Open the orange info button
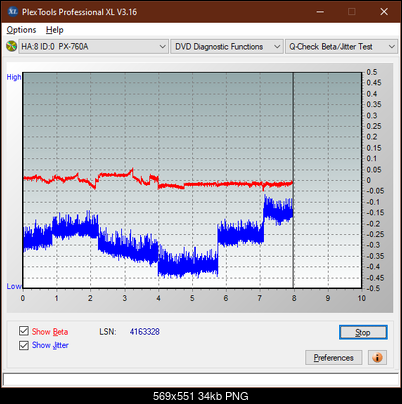 click(x=377, y=358)
